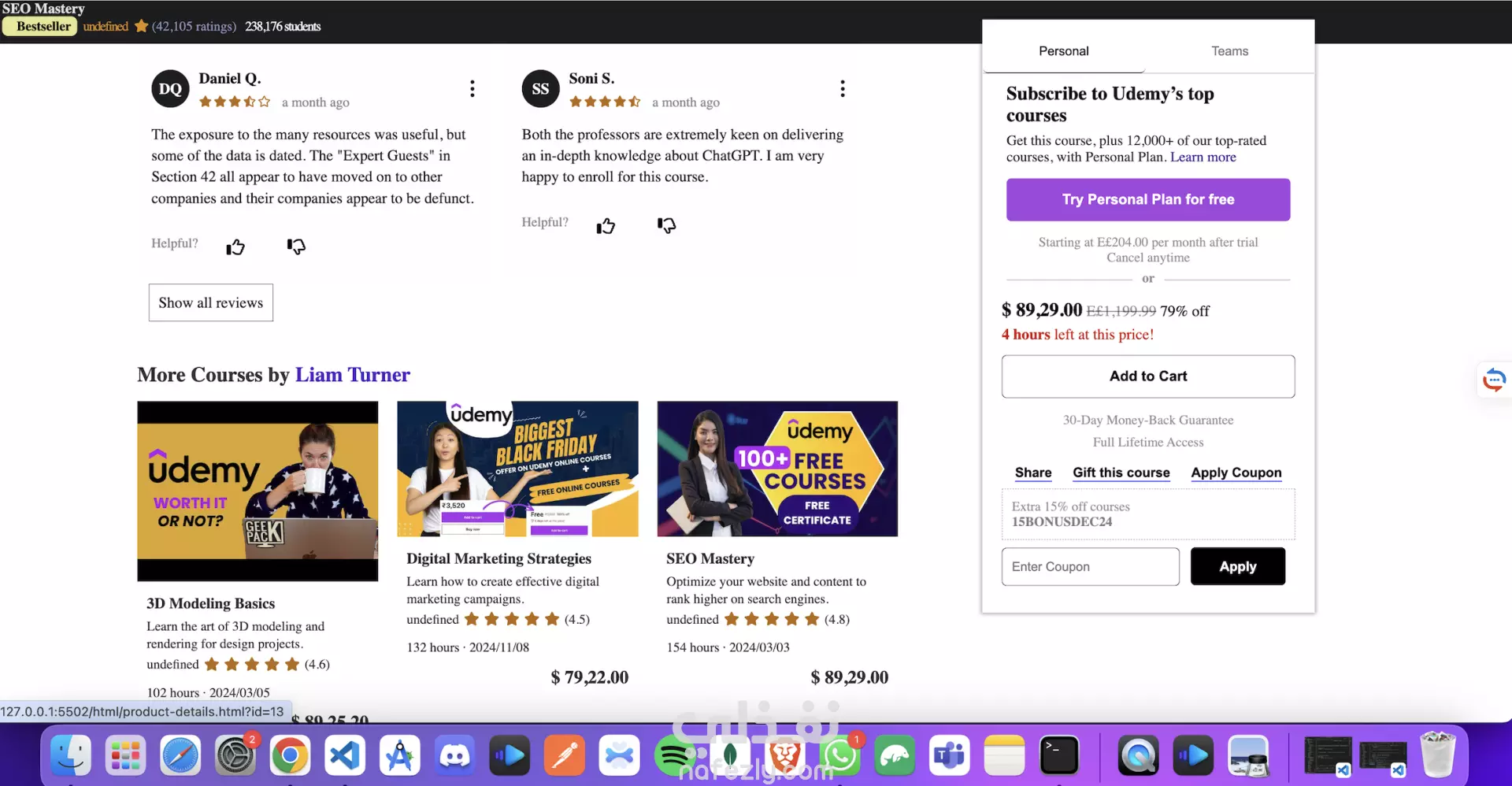
Task: Click thumbs-up on Daniel Q.'s review
Action: (x=235, y=247)
